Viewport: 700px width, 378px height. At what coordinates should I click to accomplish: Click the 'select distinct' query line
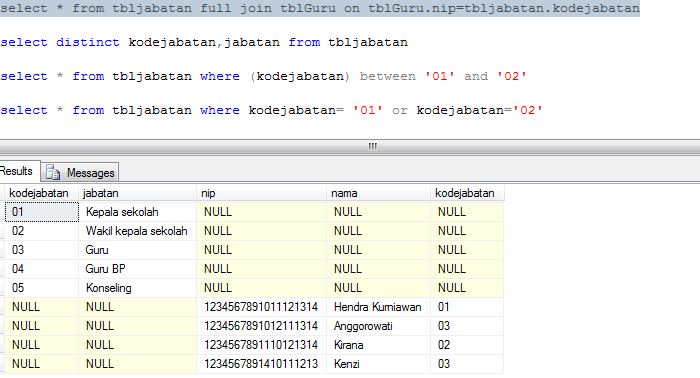[x=204, y=42]
